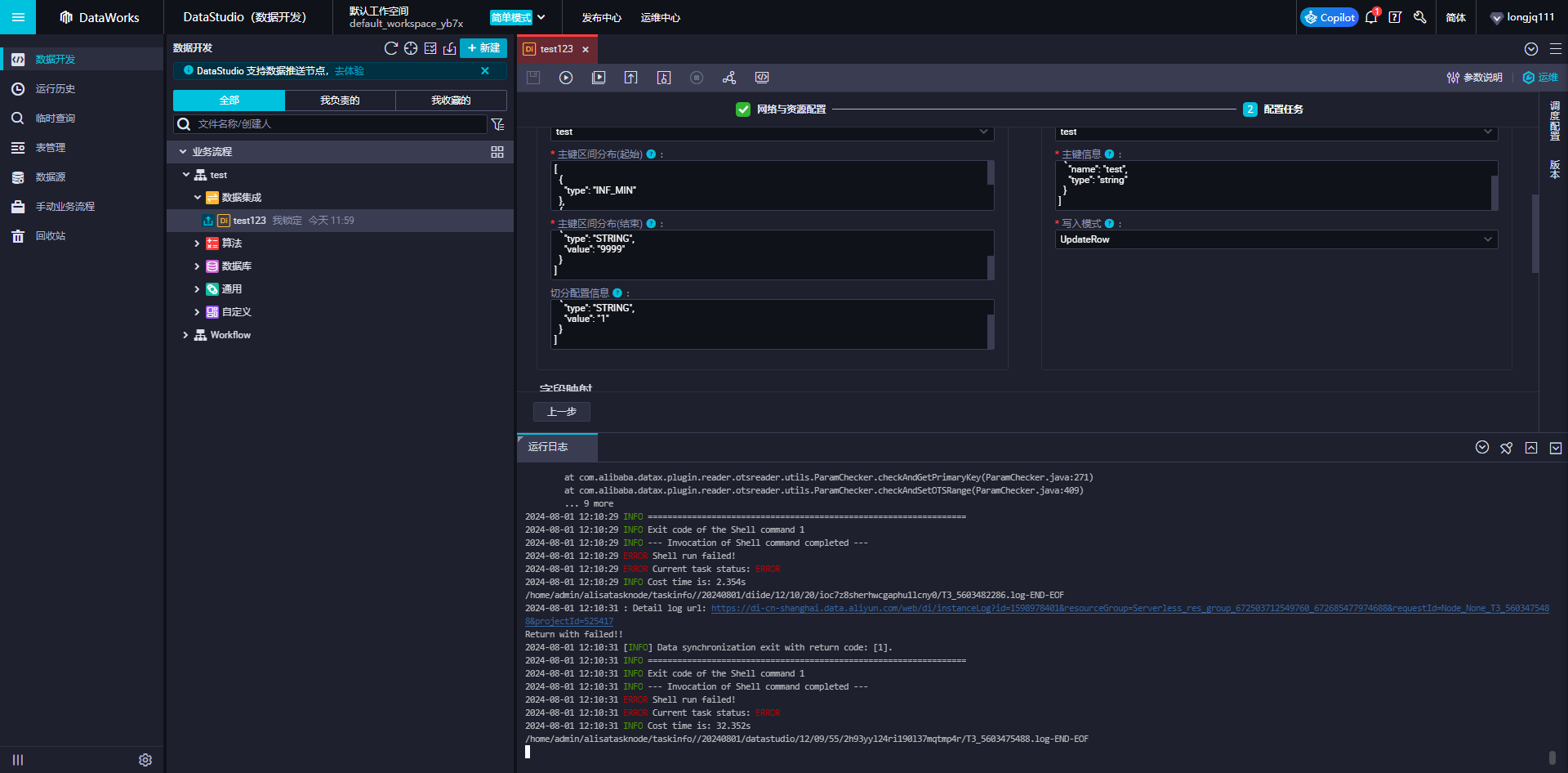Close the test123 editor tab

tap(586, 49)
